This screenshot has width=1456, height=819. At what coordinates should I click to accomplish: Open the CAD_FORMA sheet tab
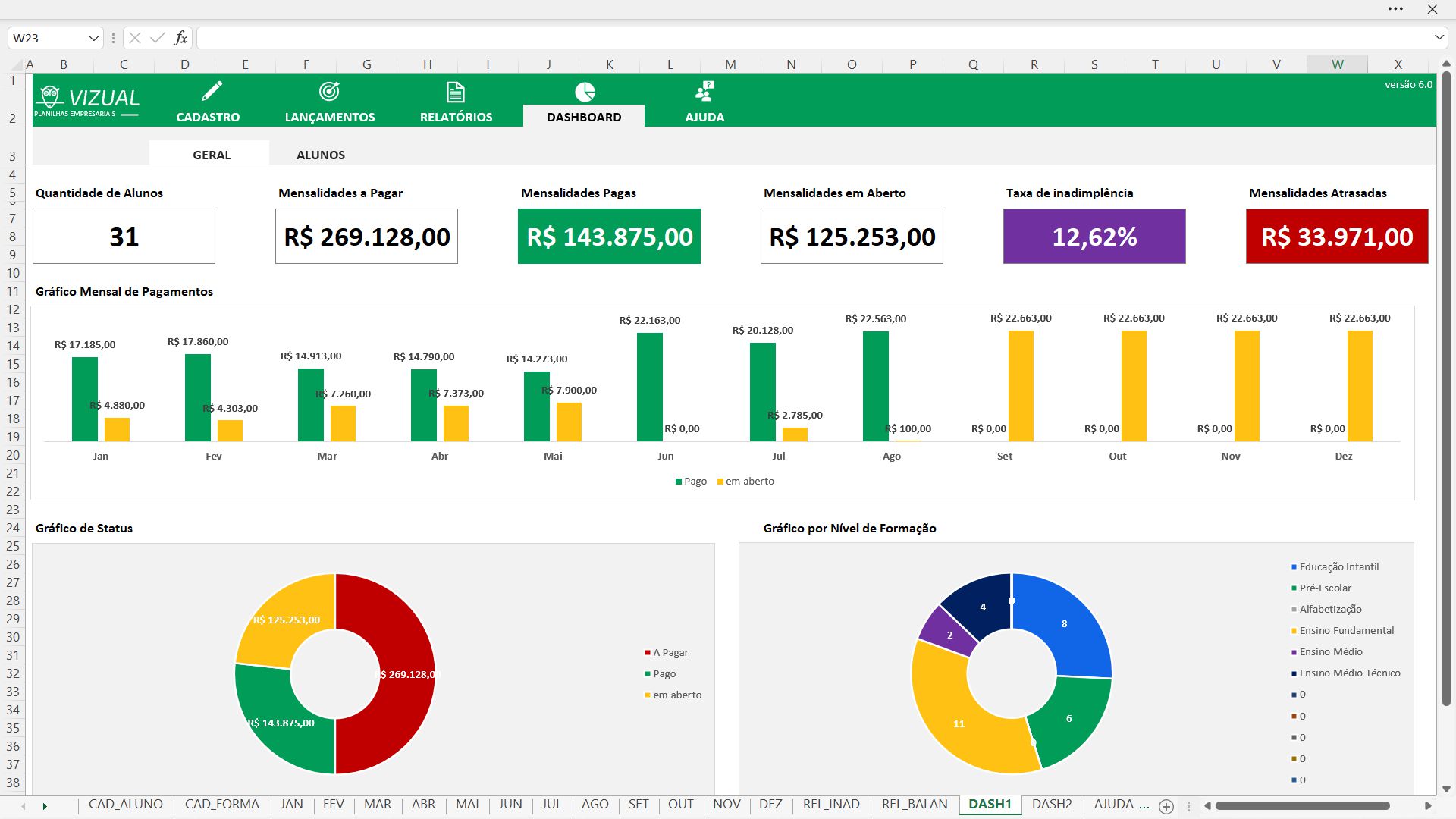[x=222, y=804]
